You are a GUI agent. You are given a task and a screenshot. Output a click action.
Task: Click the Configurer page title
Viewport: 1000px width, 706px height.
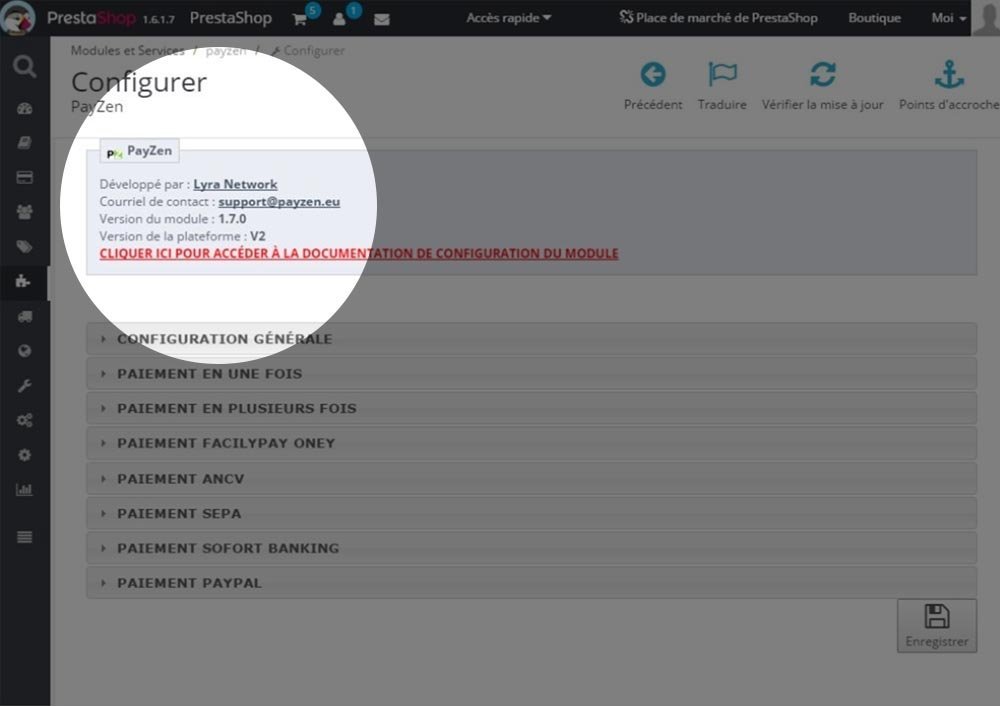coord(139,82)
